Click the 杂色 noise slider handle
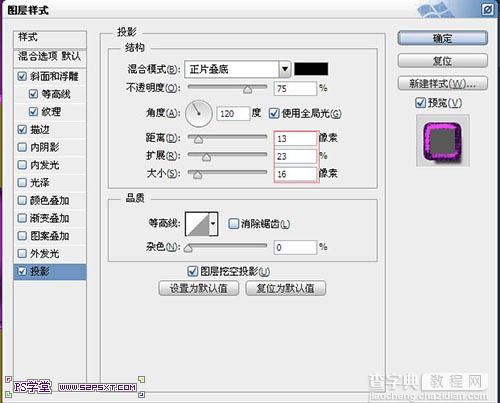Viewport: 500px width, 403px height. tap(188, 248)
